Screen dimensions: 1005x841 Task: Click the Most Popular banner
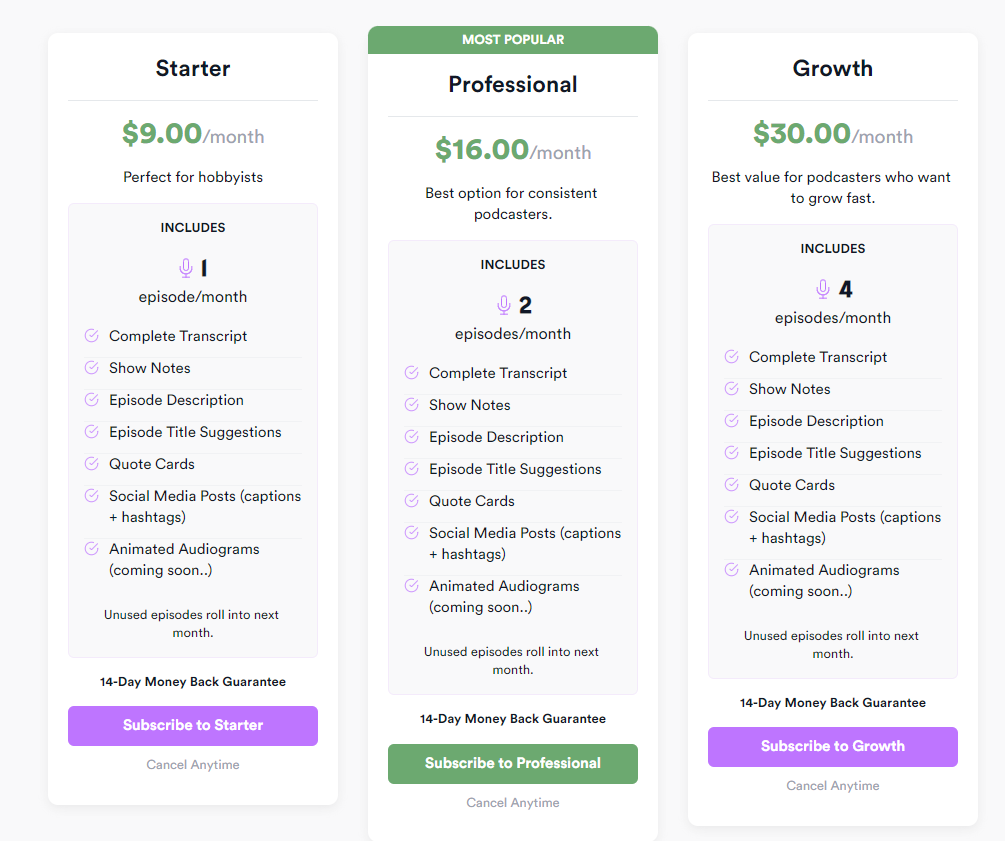tap(513, 40)
